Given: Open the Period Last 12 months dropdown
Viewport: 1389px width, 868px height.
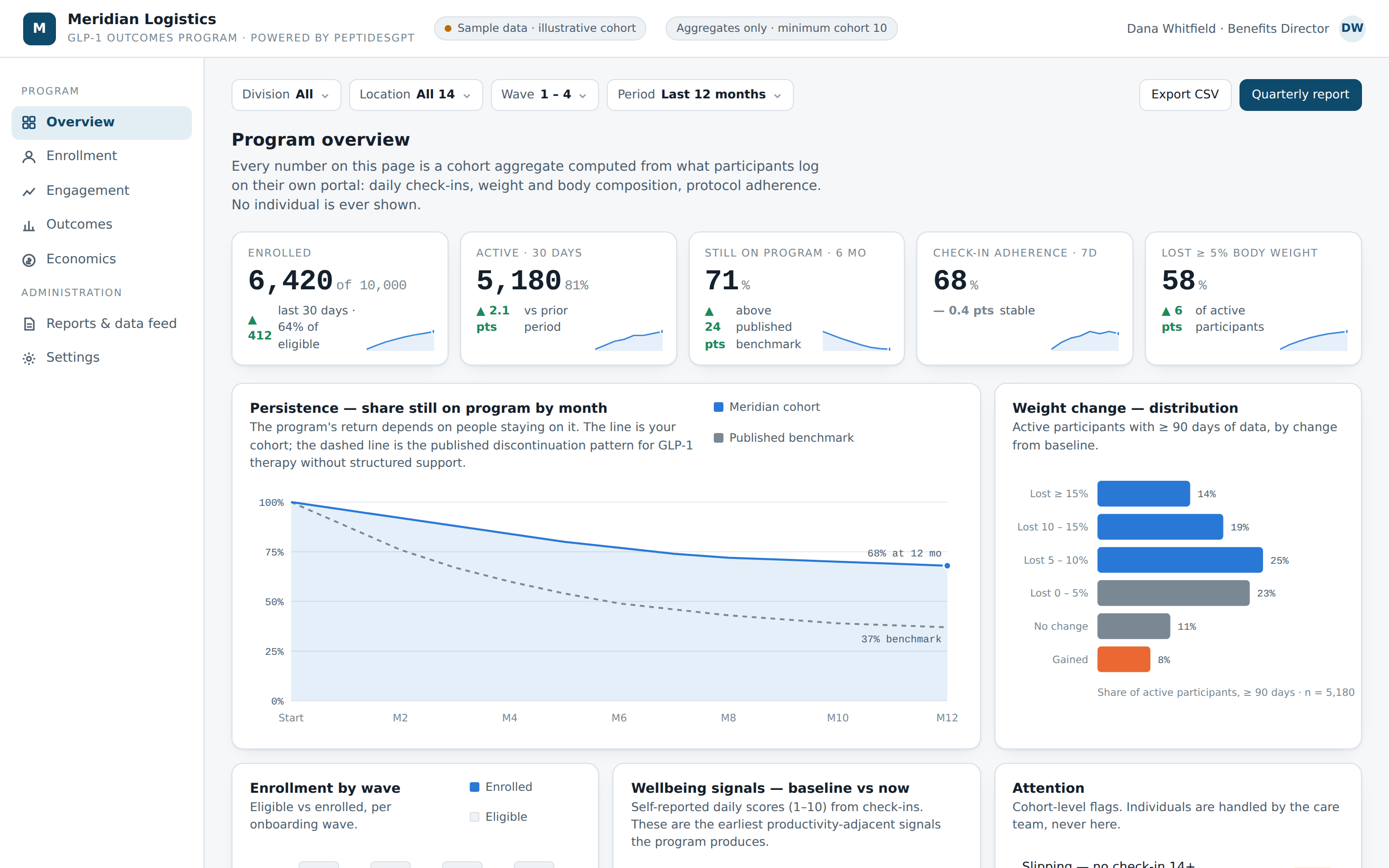Looking at the screenshot, I should [x=700, y=95].
